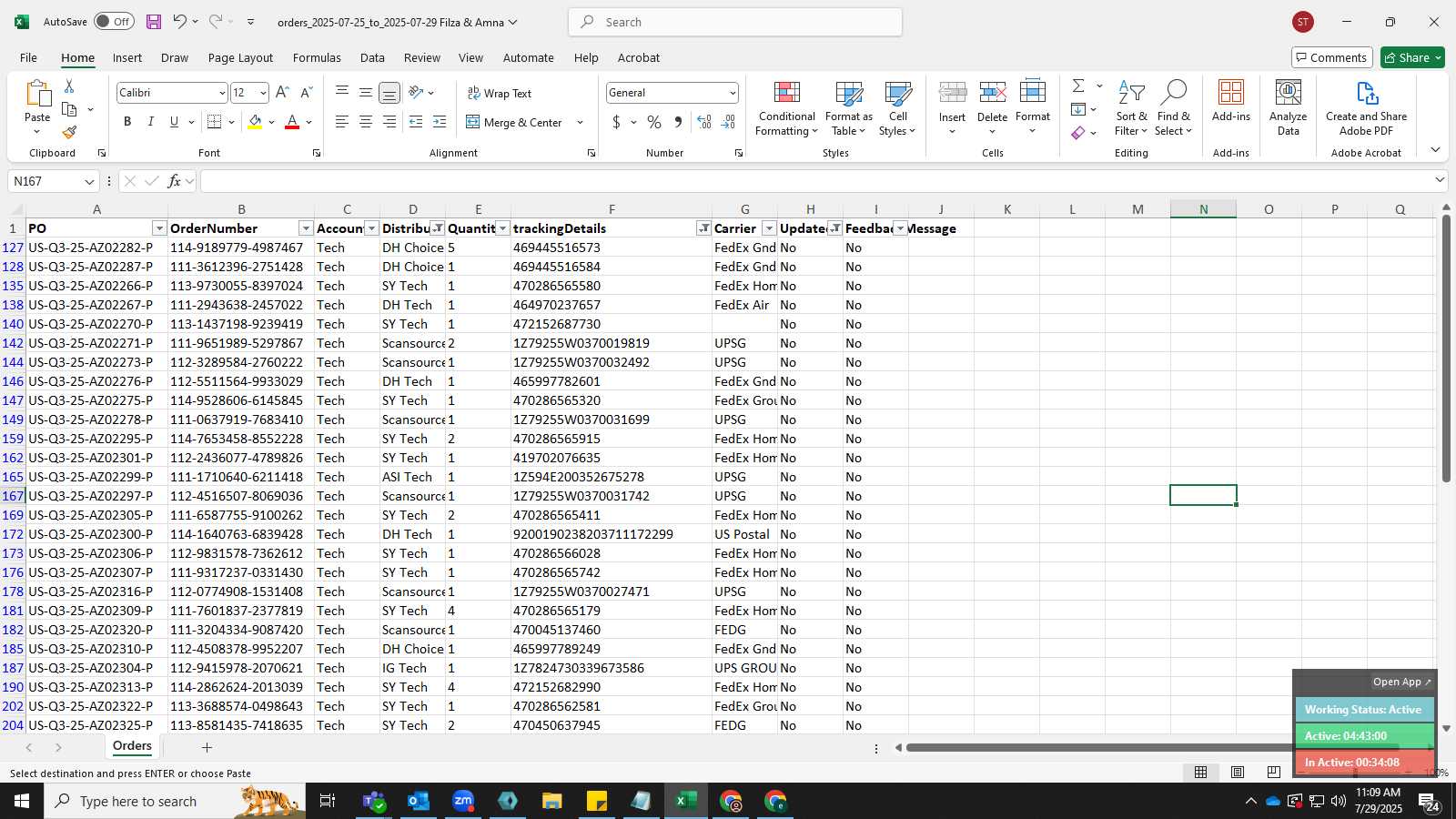Click the Cut scissors icon
Image resolution: width=1456 pixels, height=819 pixels.
coord(69,86)
